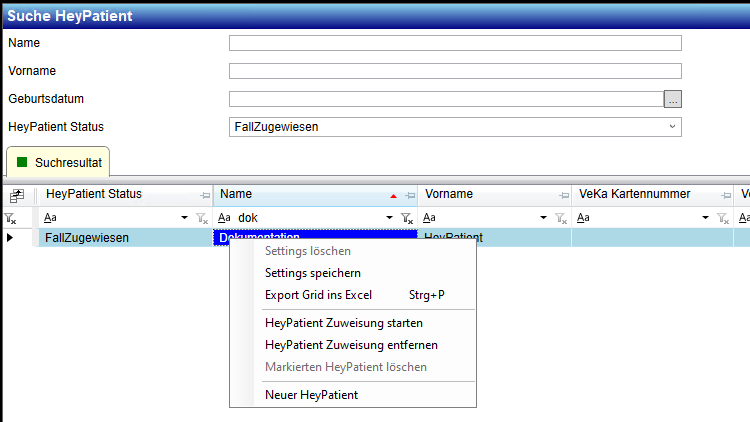Select the Dokumentation name cell
This screenshot has height=422, width=750.
(x=316, y=234)
